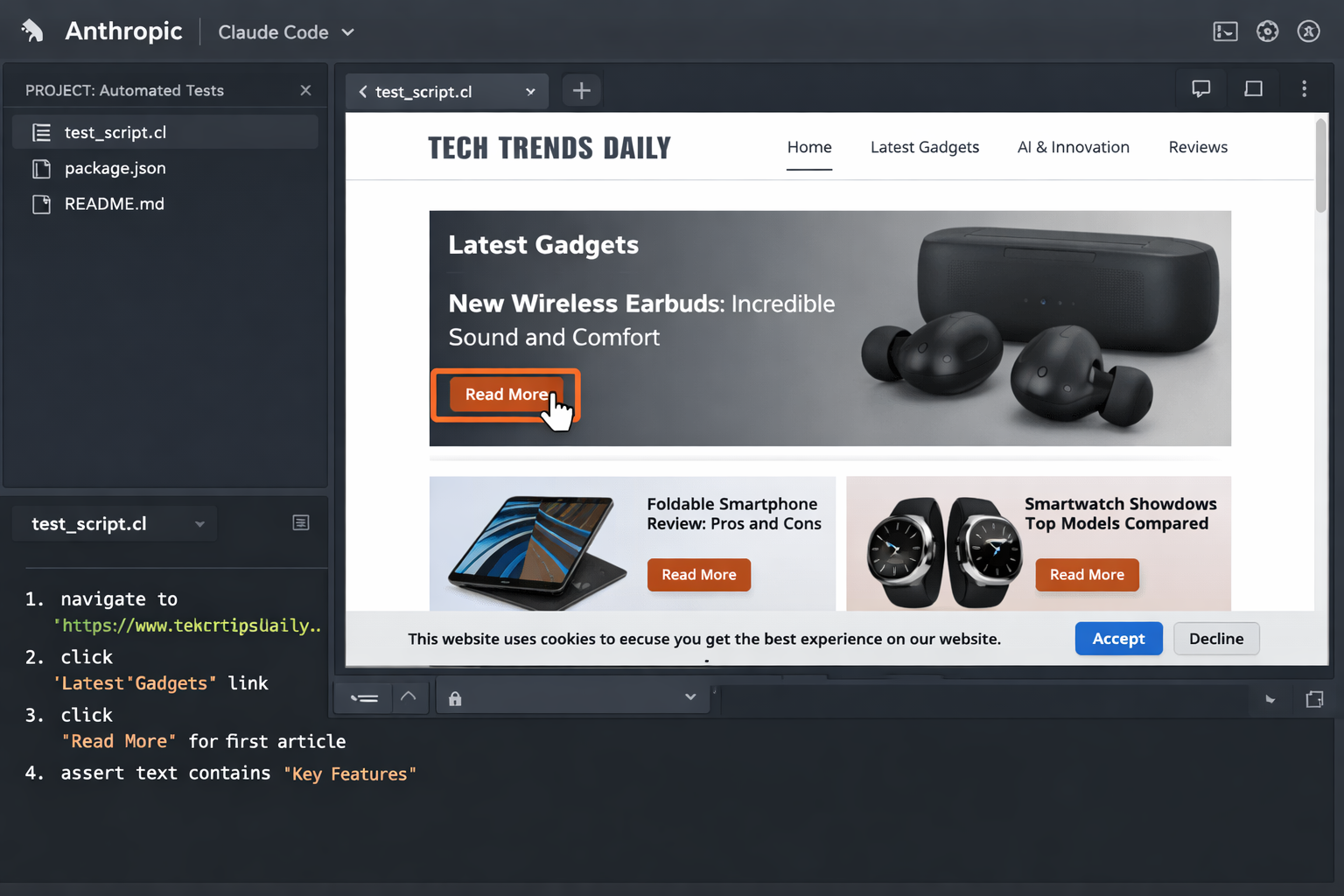
Task: Open the user account icon
Action: [1308, 31]
